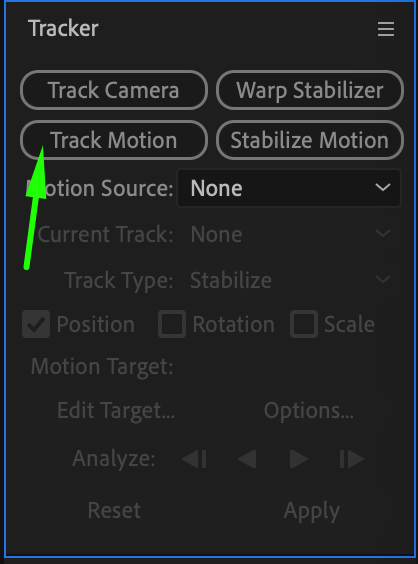
Task: Enable the Rotation checkbox
Action: [172, 324]
